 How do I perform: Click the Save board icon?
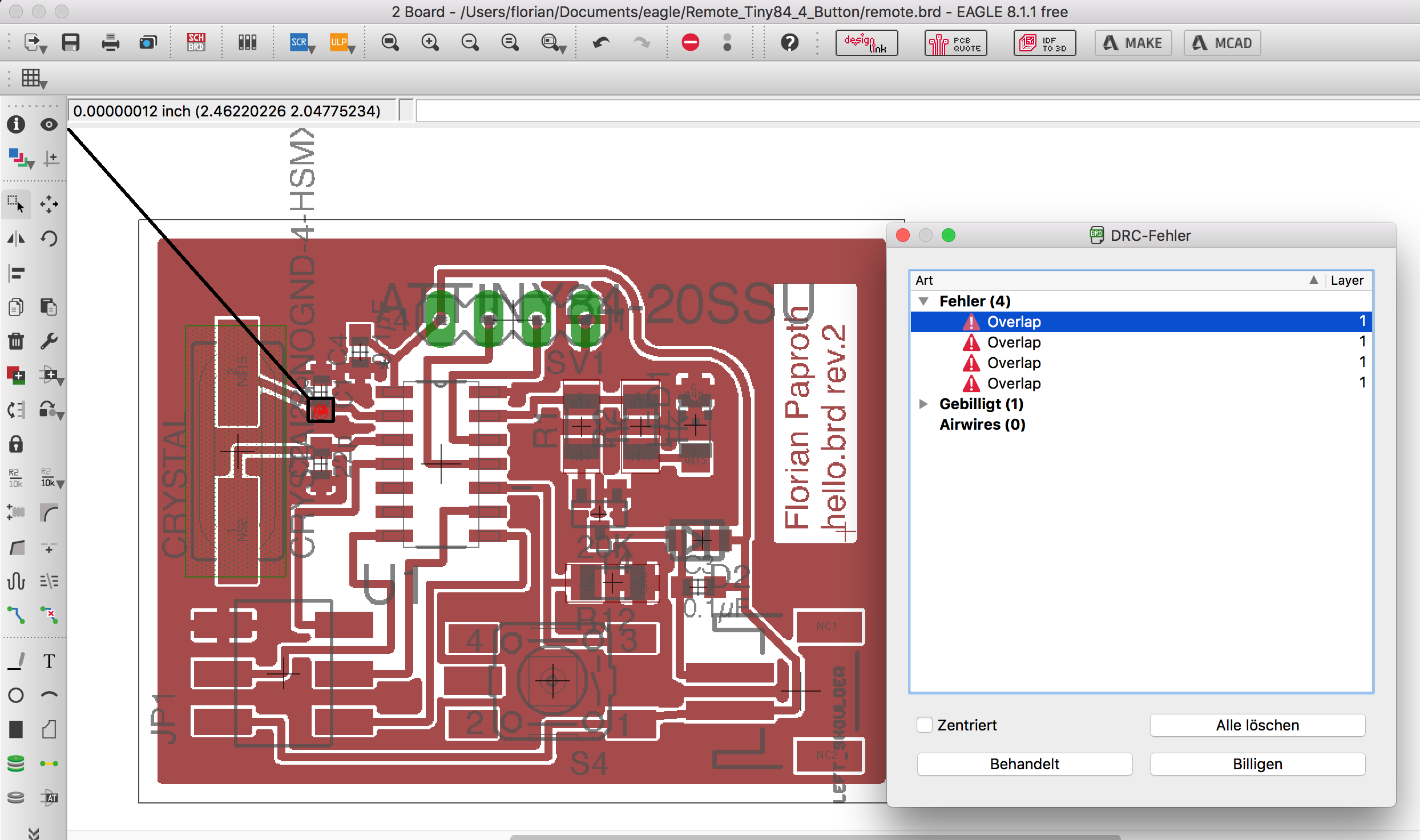[71, 43]
